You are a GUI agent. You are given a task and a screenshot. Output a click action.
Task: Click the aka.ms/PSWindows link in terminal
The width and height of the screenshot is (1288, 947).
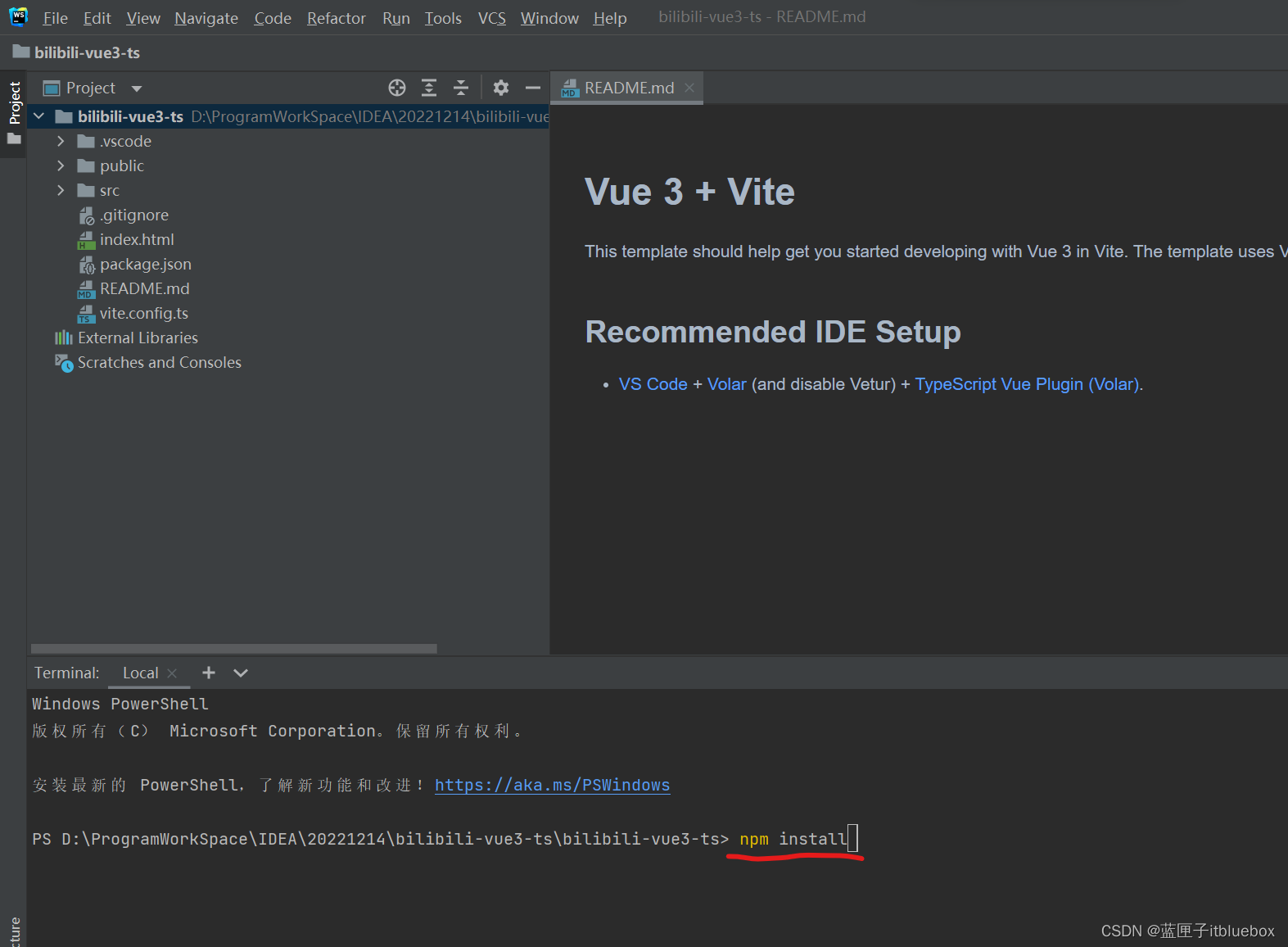click(552, 785)
